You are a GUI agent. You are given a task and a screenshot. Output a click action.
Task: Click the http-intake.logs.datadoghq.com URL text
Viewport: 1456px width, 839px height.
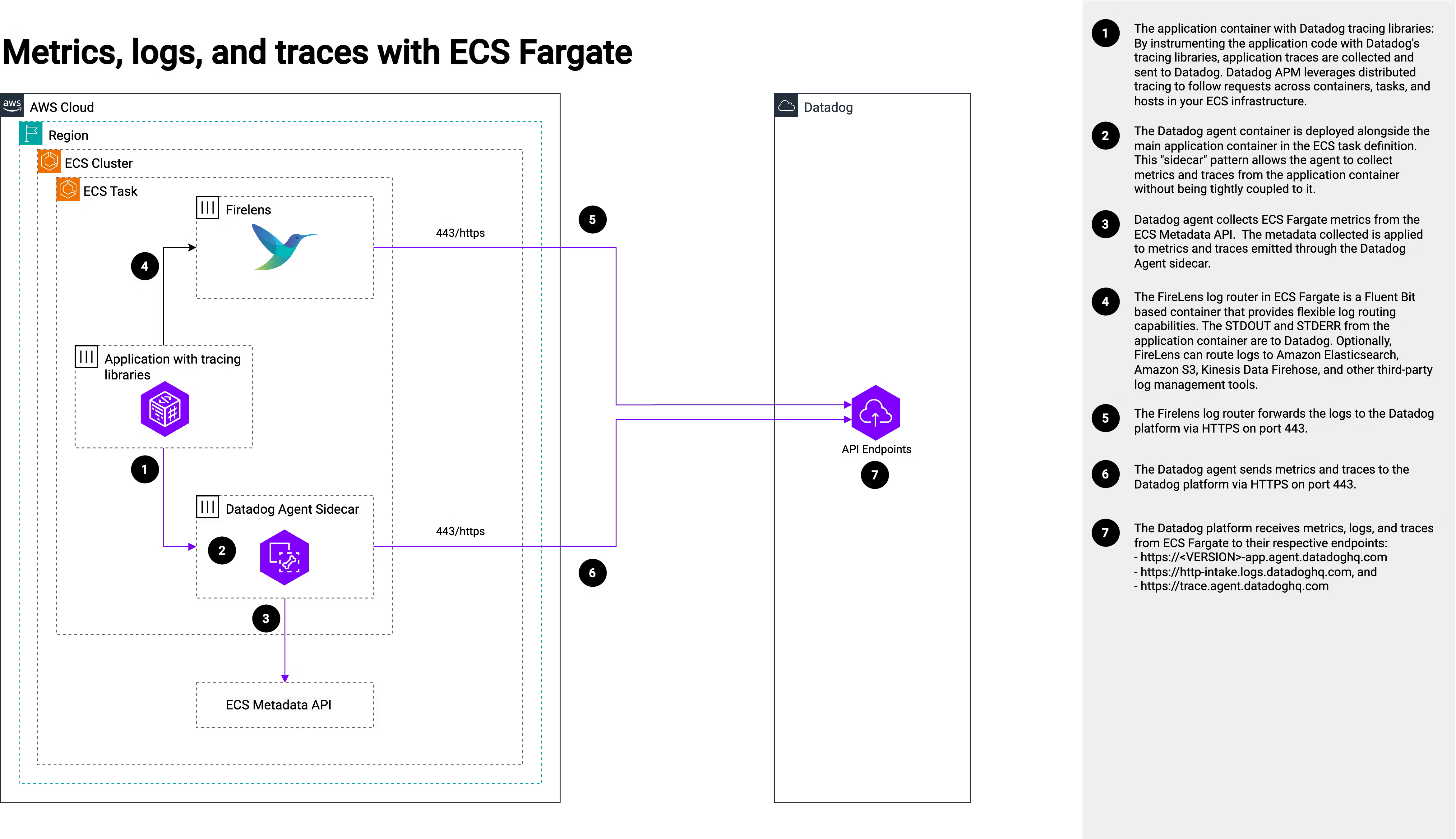coord(1246,572)
